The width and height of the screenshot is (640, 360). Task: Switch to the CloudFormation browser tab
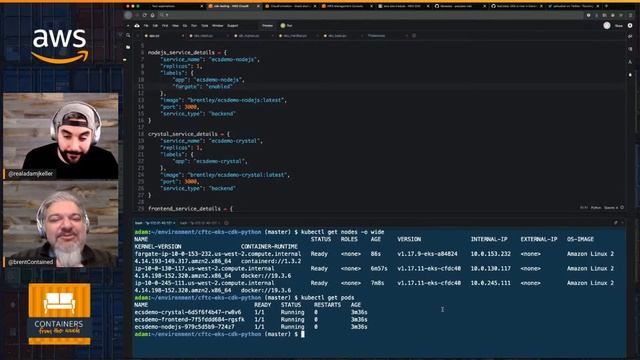click(289, 6)
